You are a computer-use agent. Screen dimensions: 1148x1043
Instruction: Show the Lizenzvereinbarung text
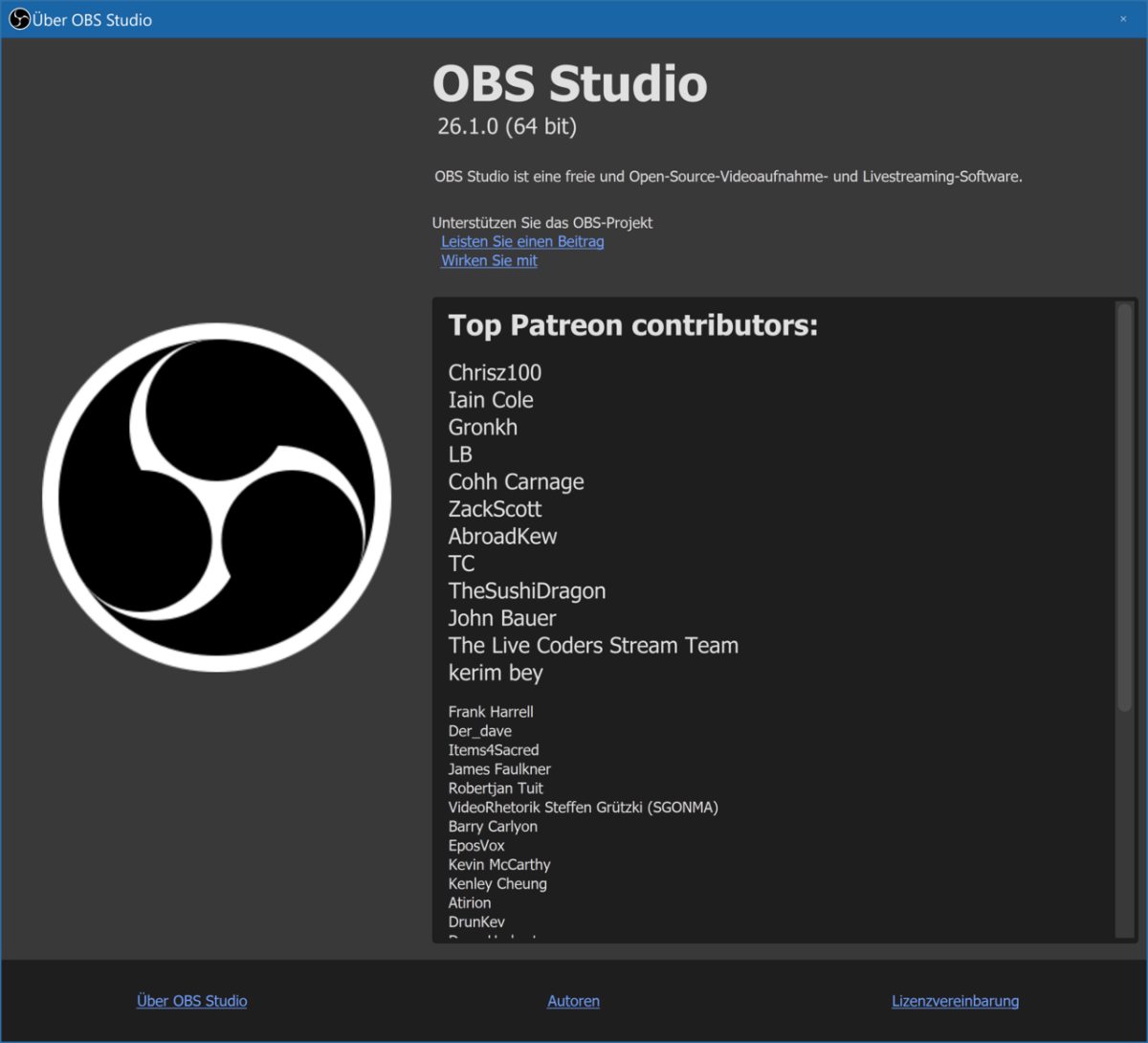955,1001
